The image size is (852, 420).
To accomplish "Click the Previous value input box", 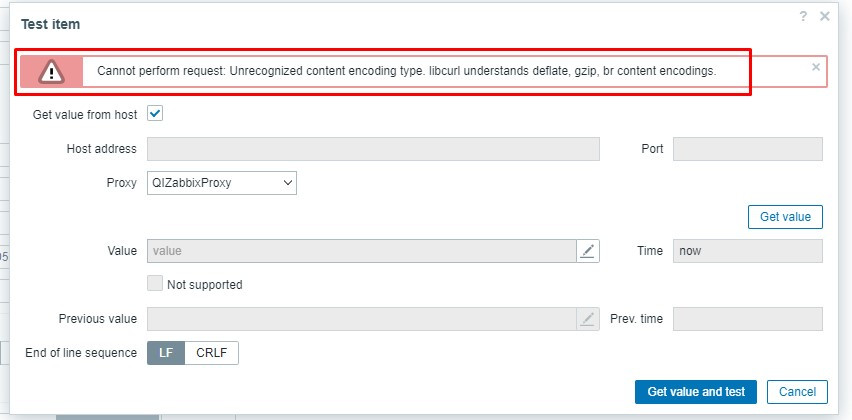I will click(x=361, y=319).
